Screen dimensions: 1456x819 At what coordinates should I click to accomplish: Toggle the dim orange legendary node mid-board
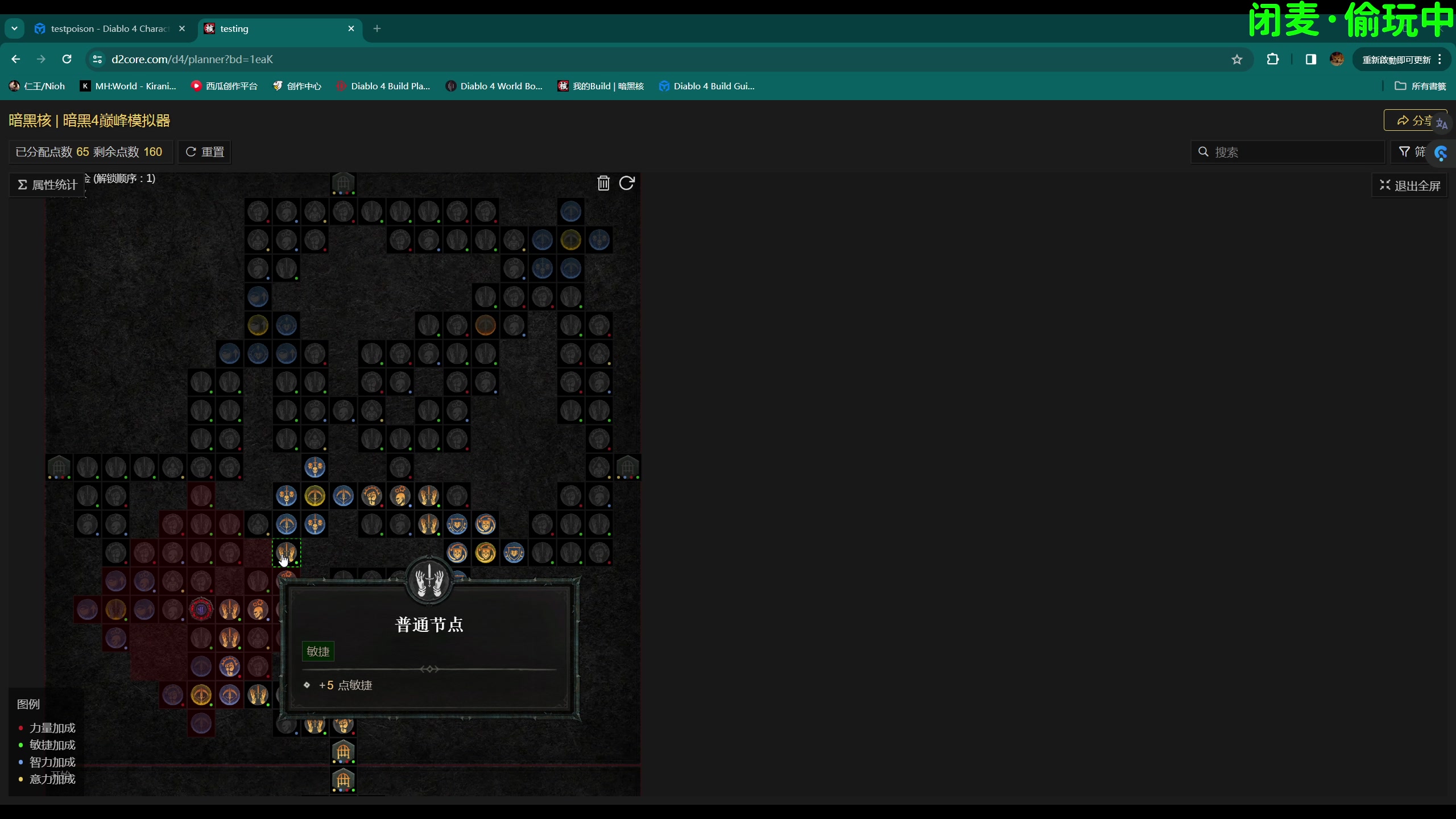tap(485, 325)
